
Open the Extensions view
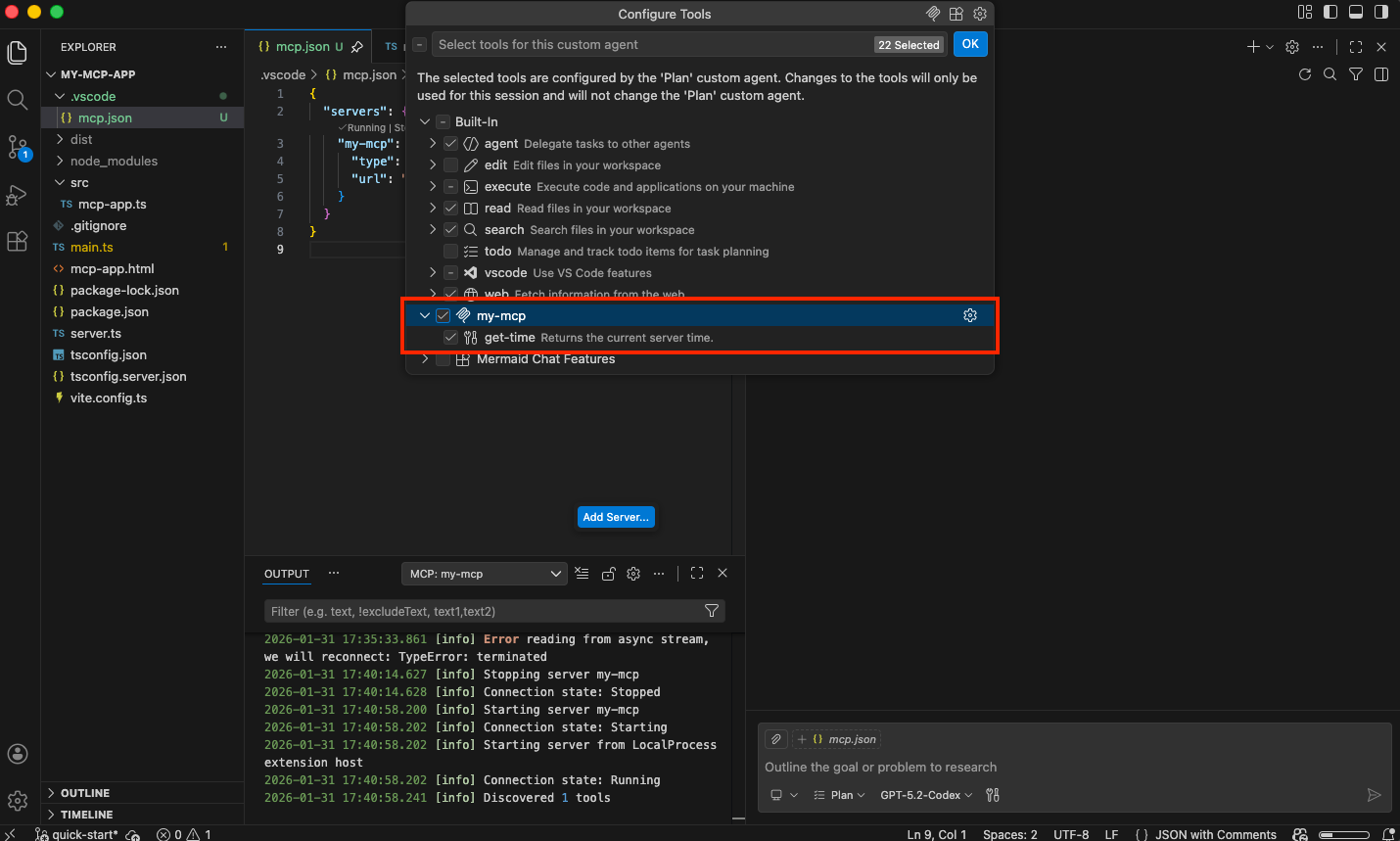(x=18, y=241)
